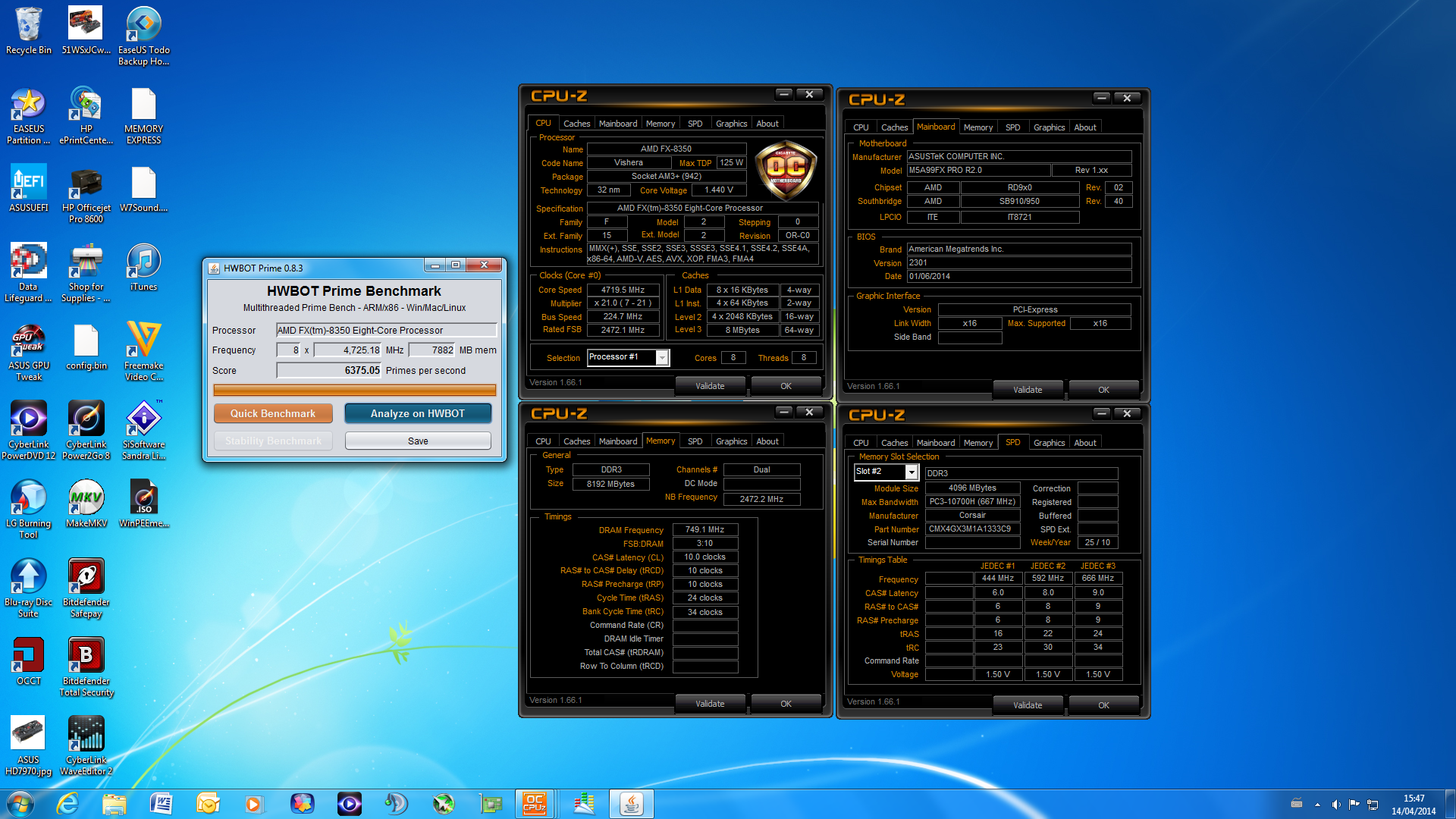Screen dimensions: 1456x819
Task: Click '4719.5 MHz' Core Speed value
Action: (623, 290)
